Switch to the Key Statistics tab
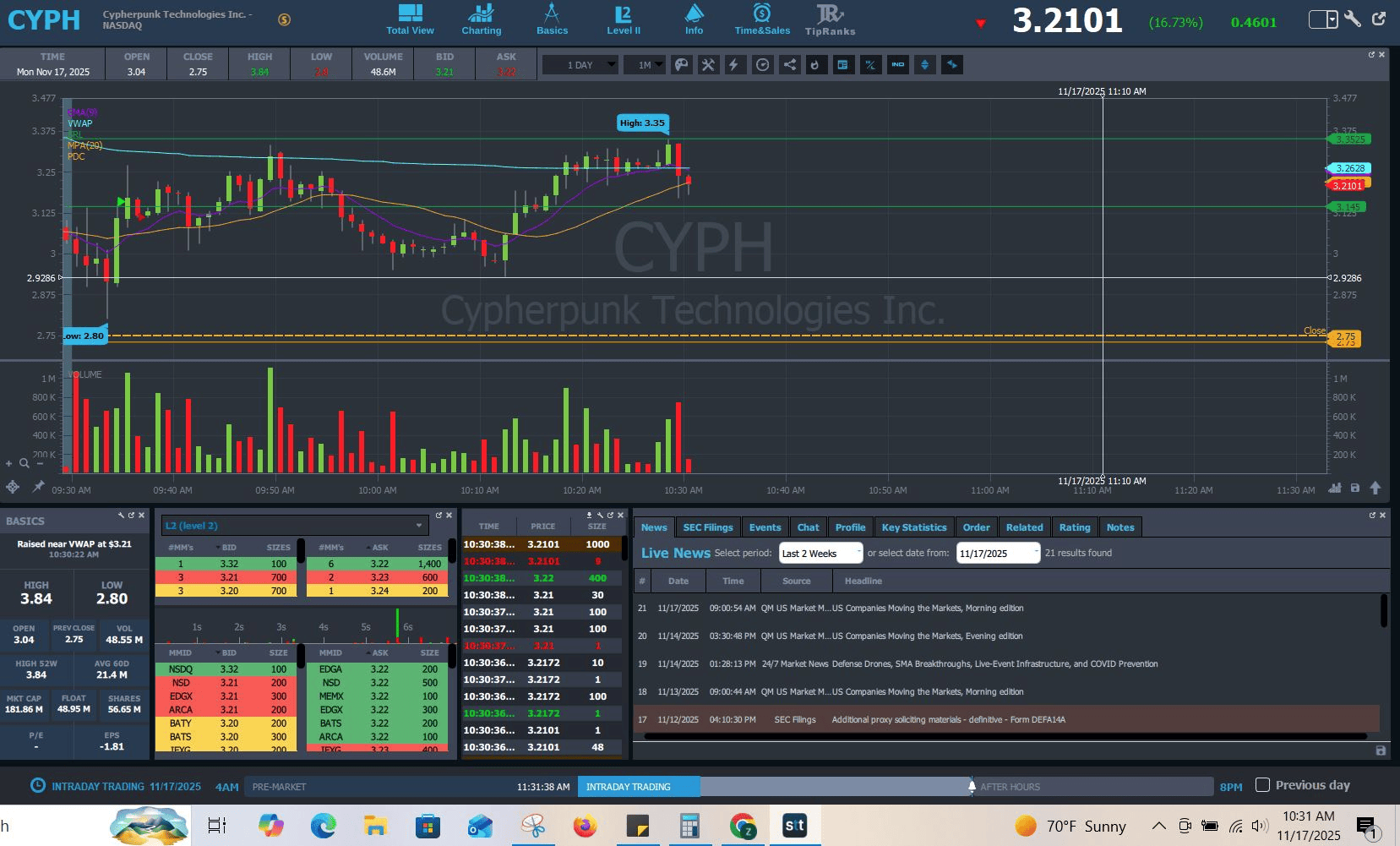 [914, 527]
